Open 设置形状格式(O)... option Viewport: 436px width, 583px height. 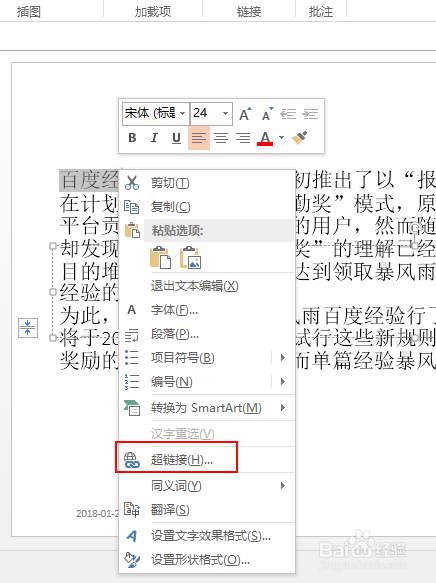point(200,560)
